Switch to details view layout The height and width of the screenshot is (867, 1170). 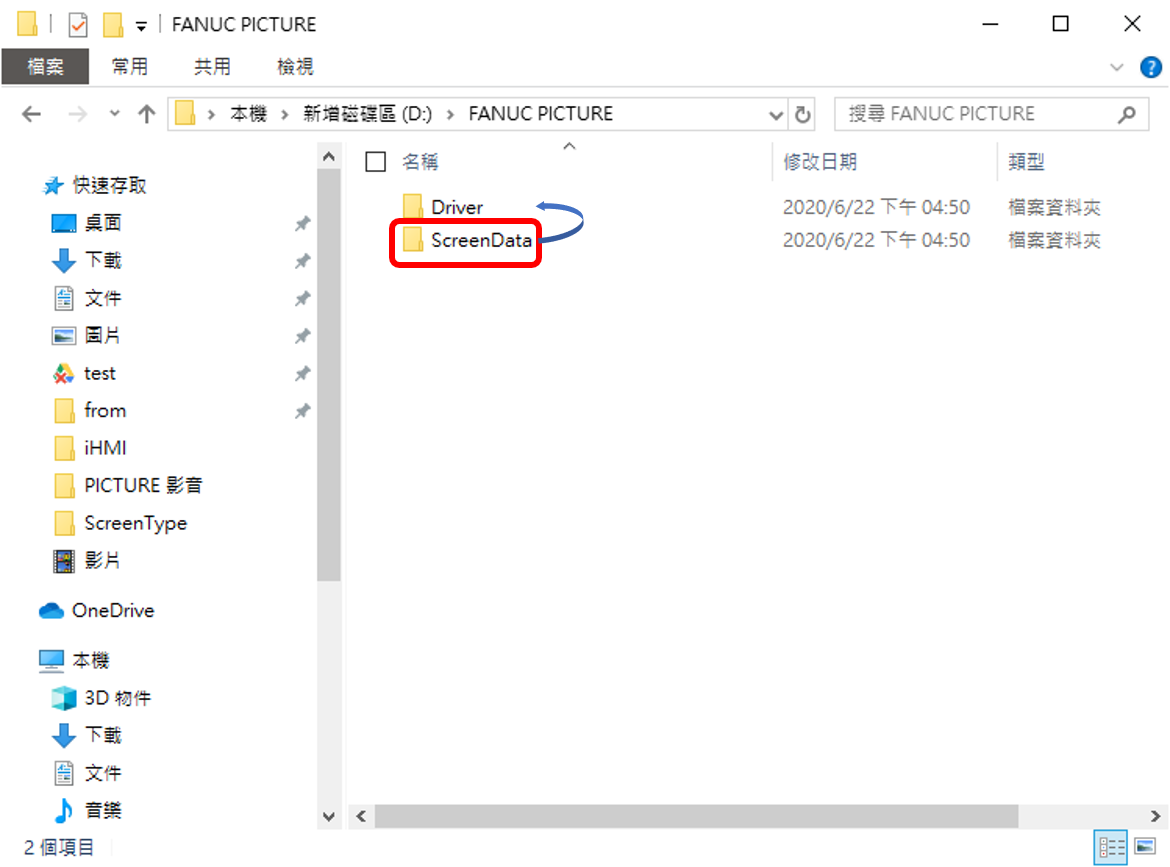tap(1112, 847)
